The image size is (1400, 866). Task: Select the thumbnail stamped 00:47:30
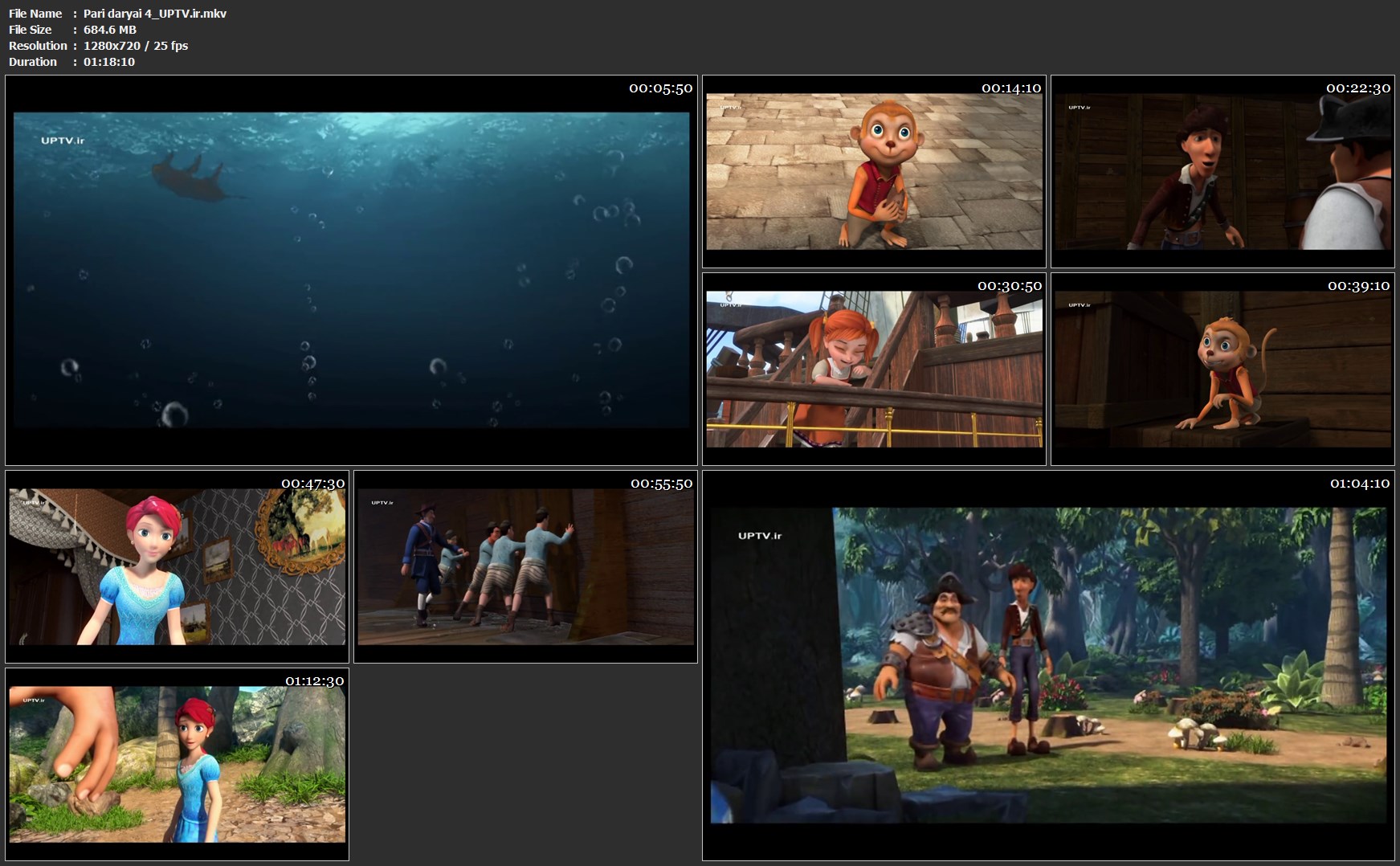coord(177,566)
